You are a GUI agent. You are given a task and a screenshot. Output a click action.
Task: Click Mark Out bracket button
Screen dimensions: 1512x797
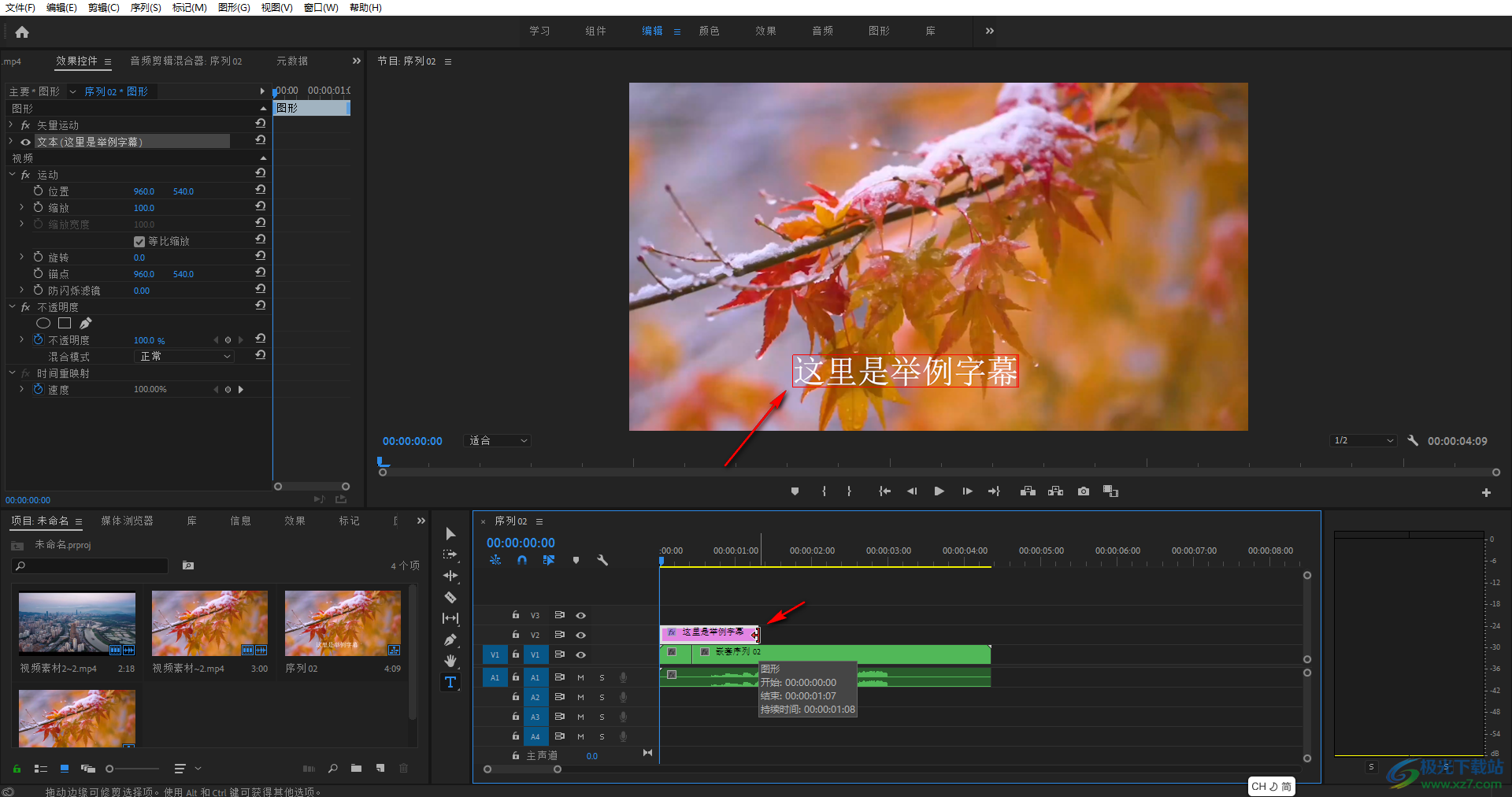(x=849, y=491)
